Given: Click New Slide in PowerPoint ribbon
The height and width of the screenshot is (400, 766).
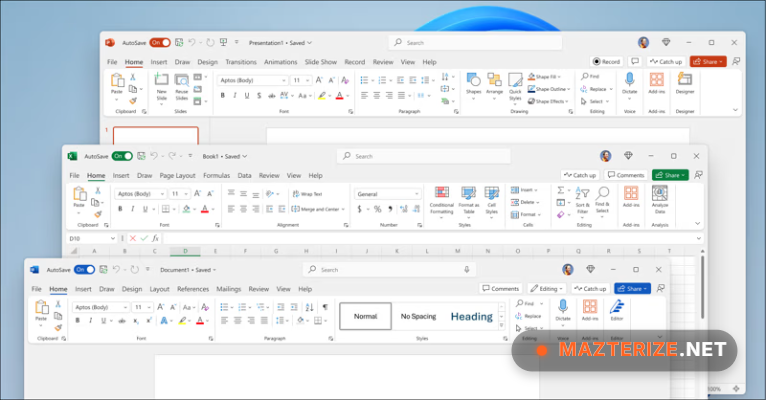Looking at the screenshot, I should (x=161, y=87).
